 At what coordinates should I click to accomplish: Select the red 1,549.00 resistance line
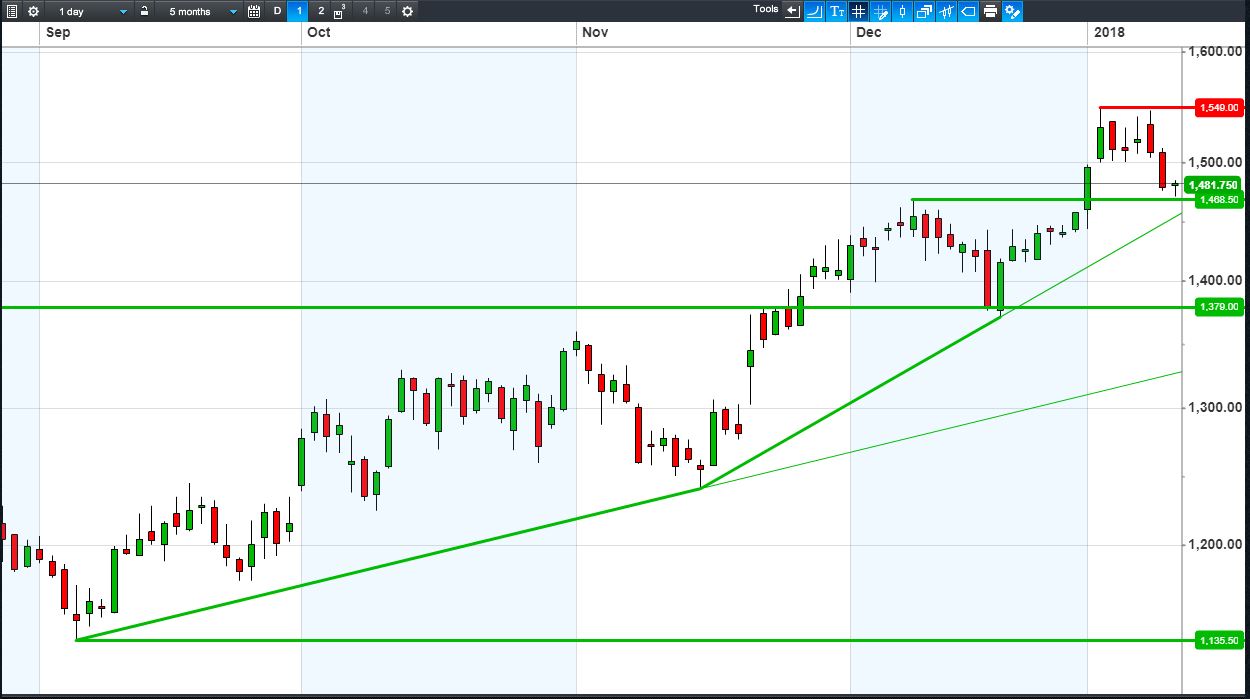tap(1146, 107)
